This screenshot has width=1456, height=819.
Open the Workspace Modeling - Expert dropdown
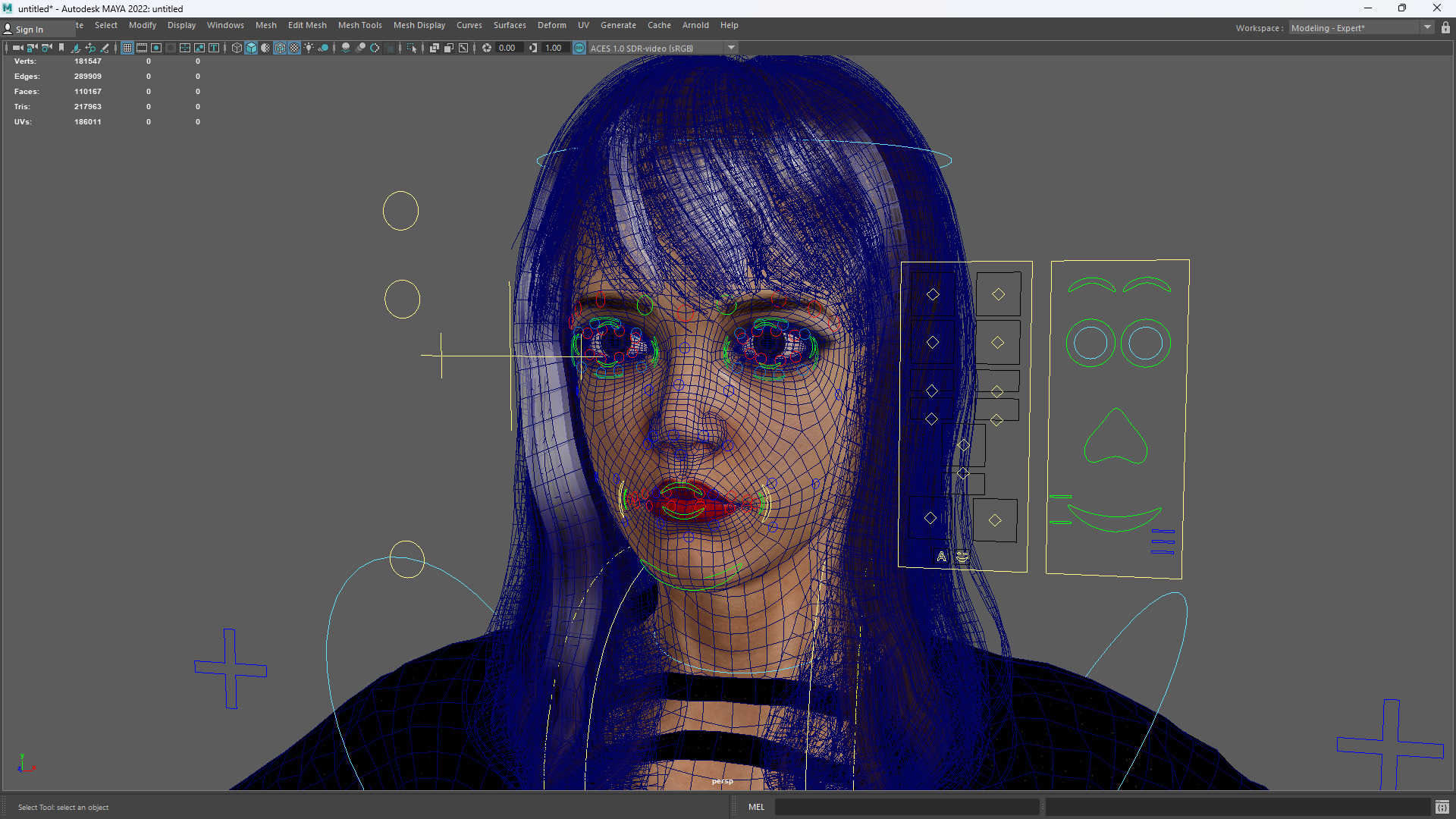point(1361,28)
